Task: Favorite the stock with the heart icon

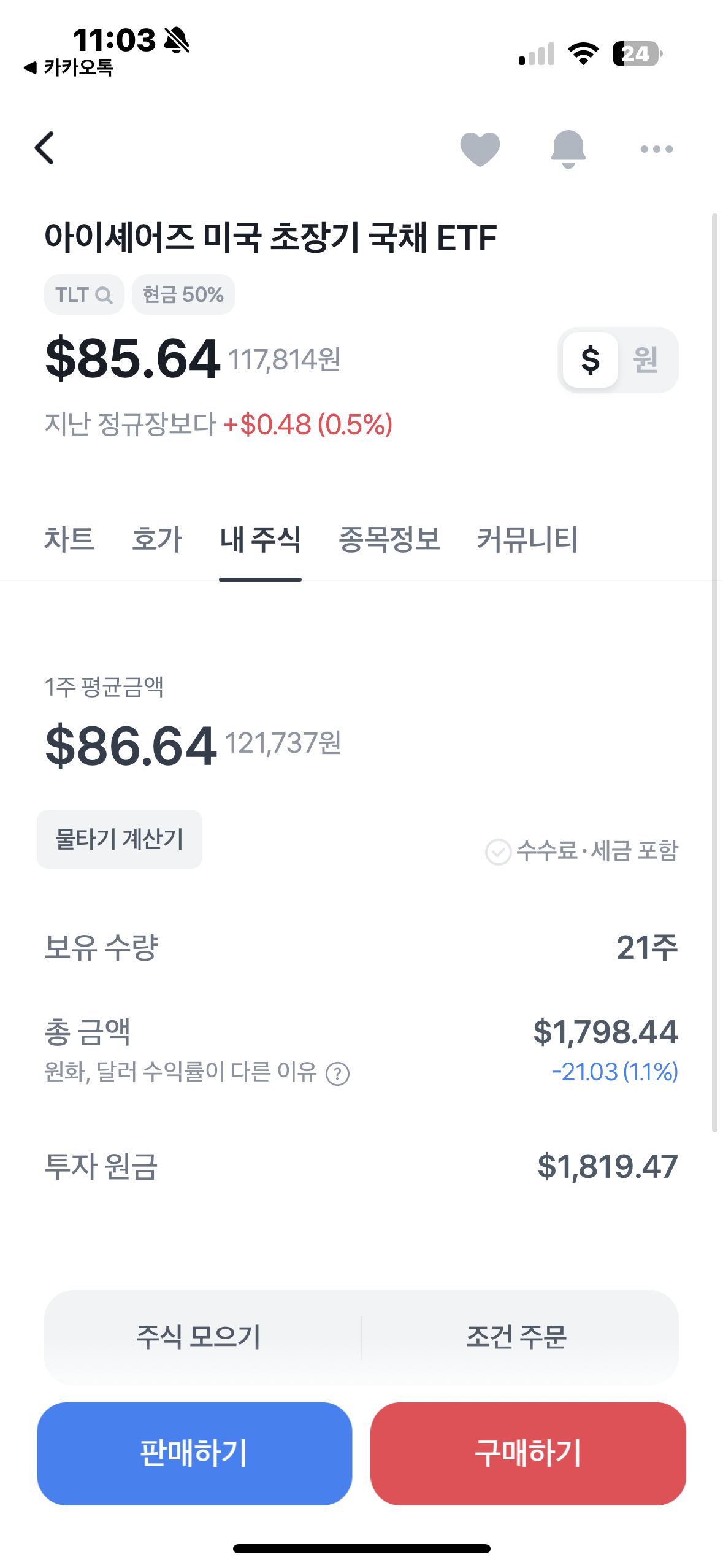Action: click(480, 149)
